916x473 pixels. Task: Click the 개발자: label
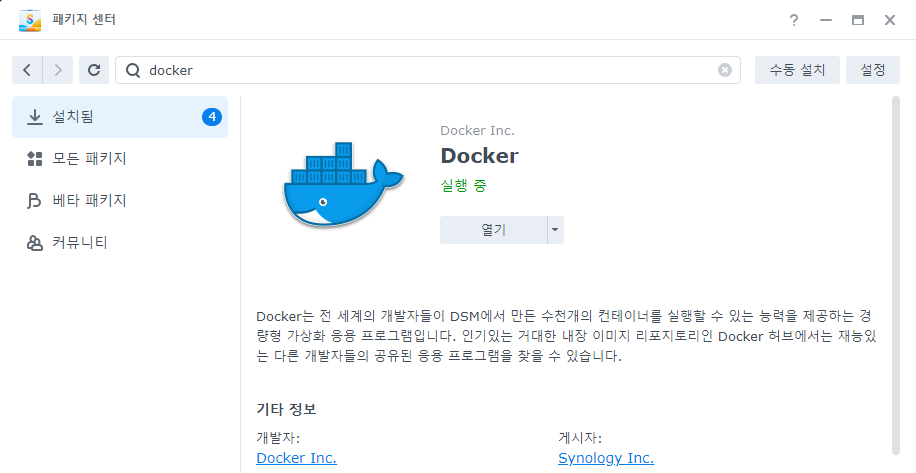click(278, 438)
